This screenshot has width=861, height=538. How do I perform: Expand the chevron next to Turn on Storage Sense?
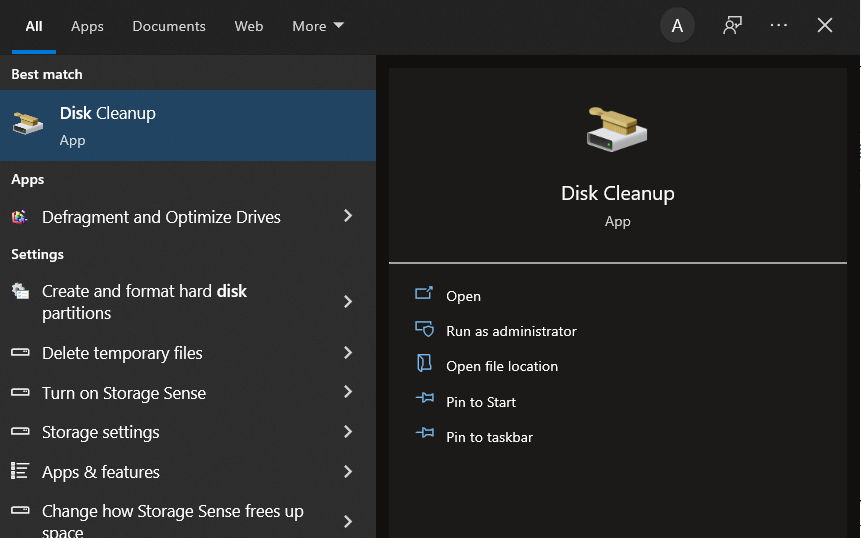point(348,392)
